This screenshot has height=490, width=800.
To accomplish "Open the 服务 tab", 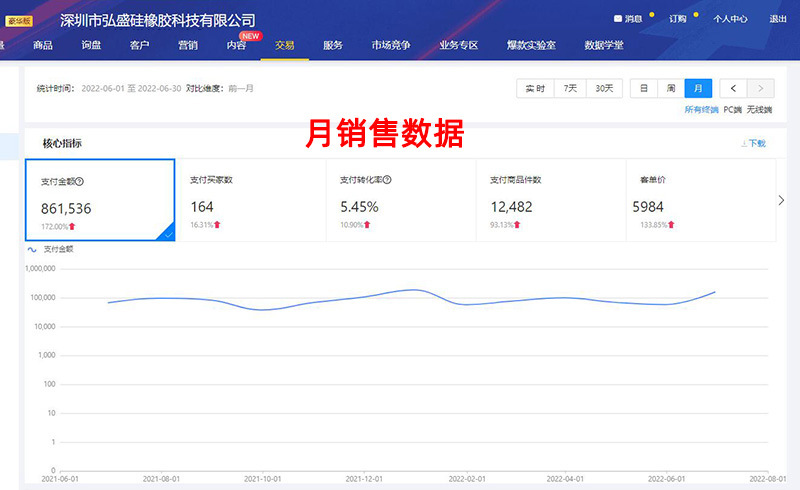I will (333, 45).
